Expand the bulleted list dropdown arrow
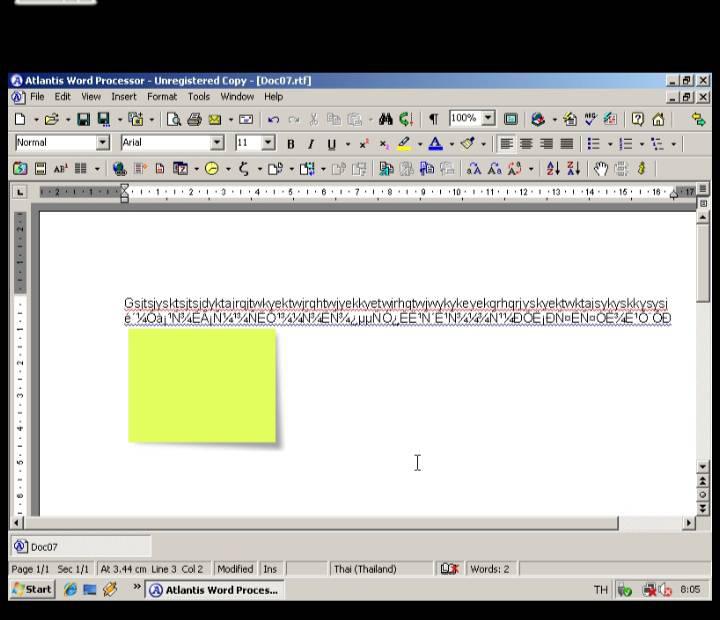The image size is (720, 620). (610, 145)
